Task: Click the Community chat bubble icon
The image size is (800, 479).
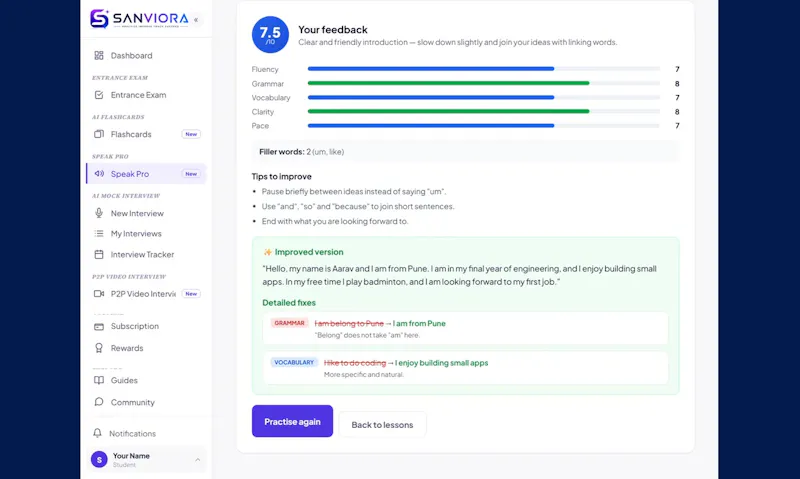Action: pos(99,402)
